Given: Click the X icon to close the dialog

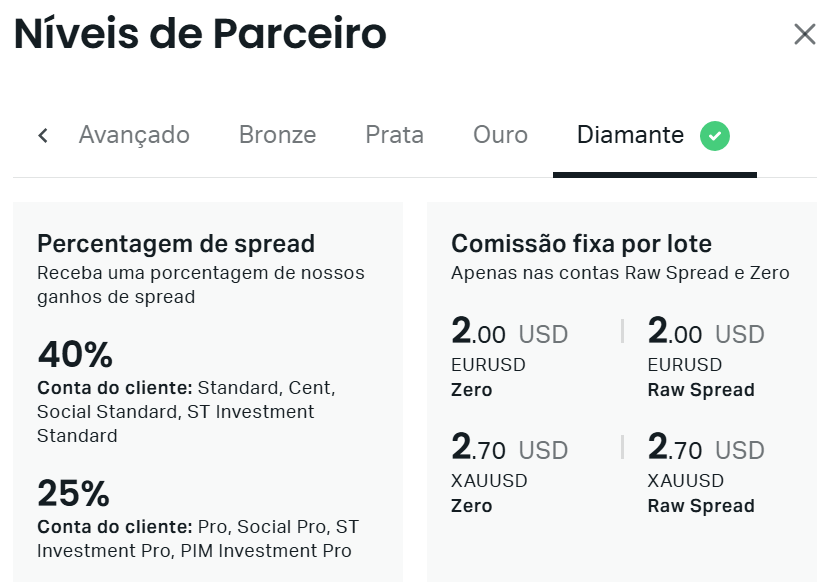Looking at the screenshot, I should [805, 33].
